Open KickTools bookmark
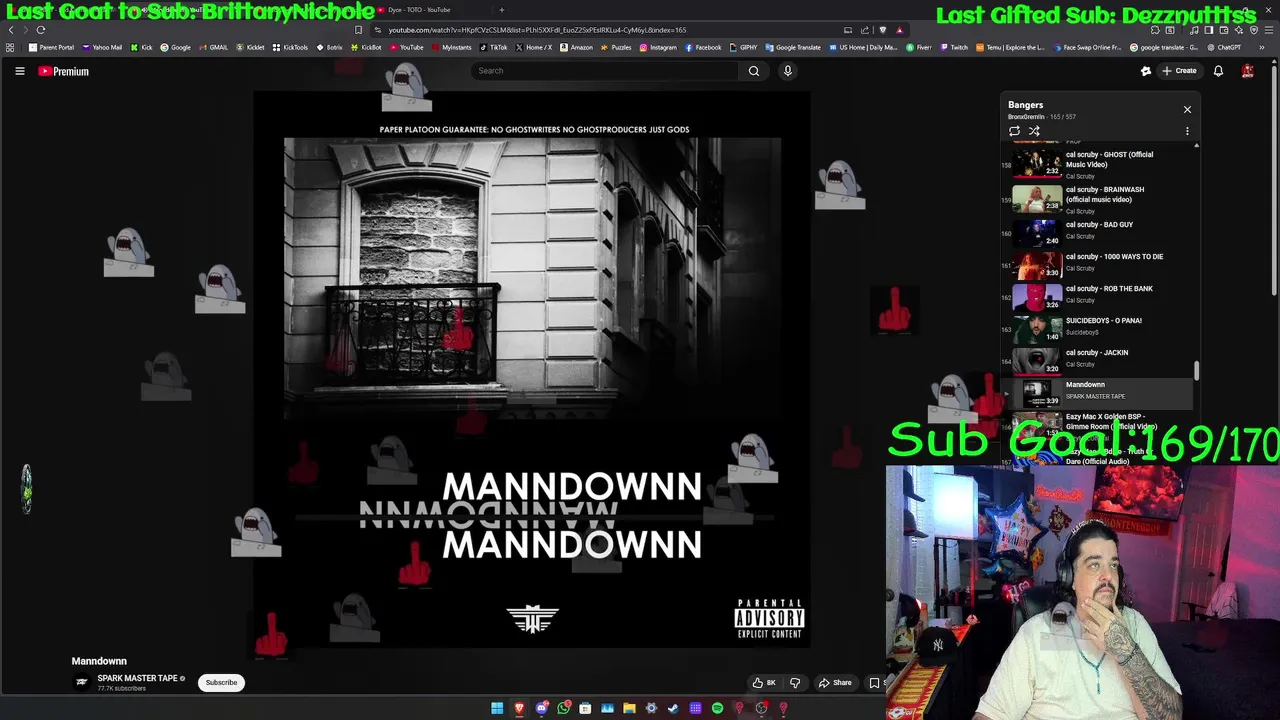Image resolution: width=1280 pixels, height=720 pixels. click(290, 47)
